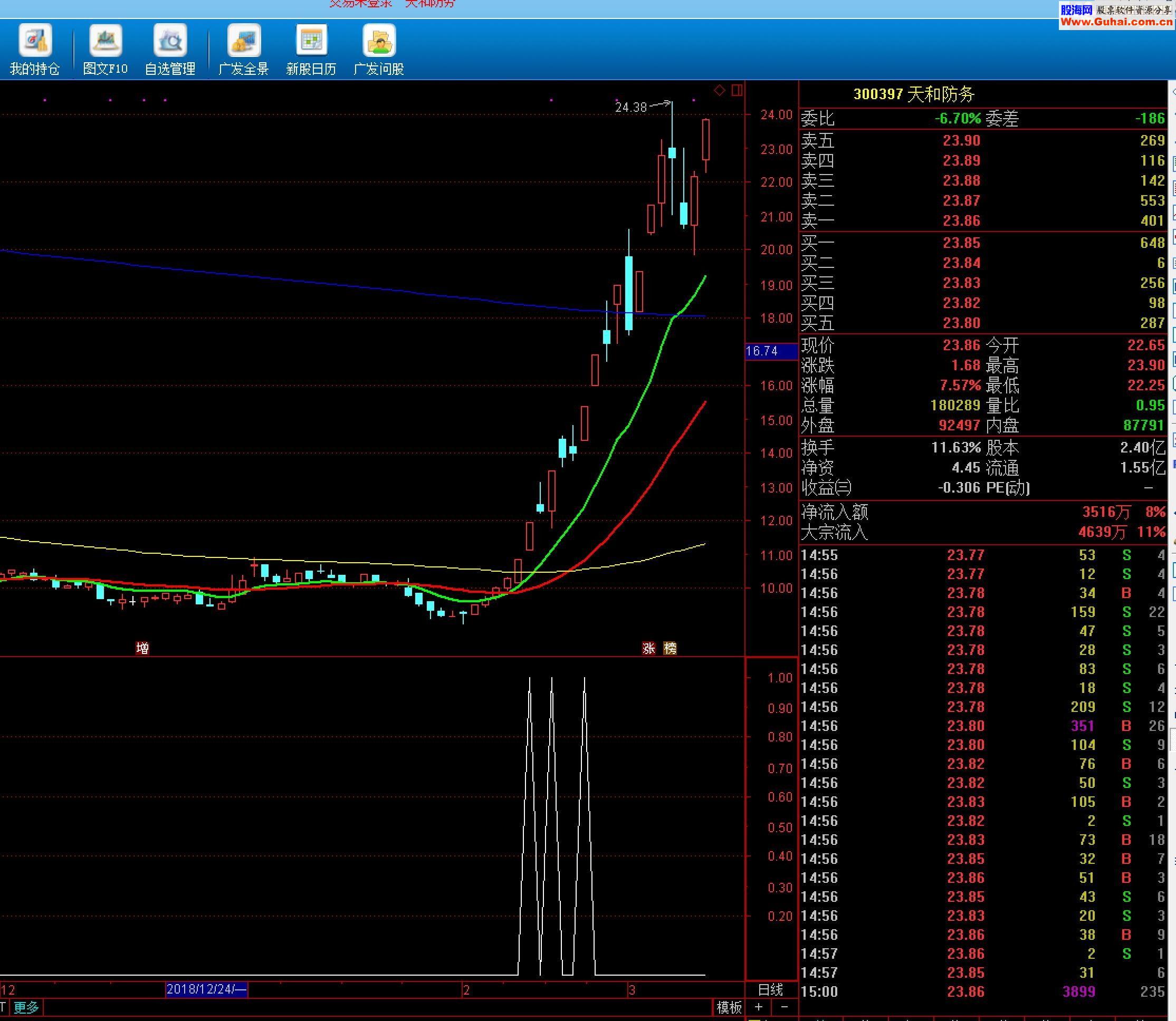Viewport: 1176px width, 1021px height.
Task: Select 买四 bid row at 23.82
Action: pyautogui.click(x=983, y=303)
